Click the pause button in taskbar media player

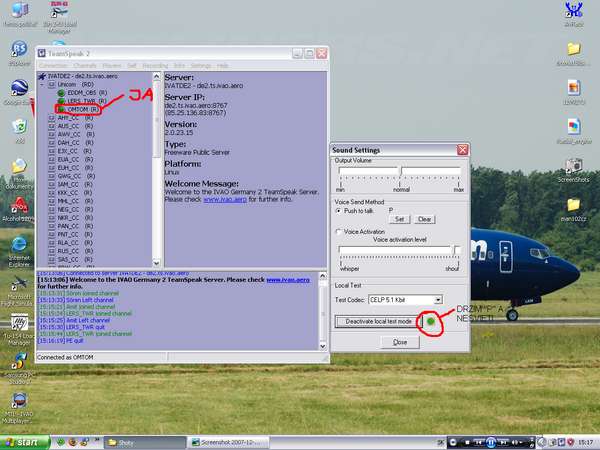tap(491, 443)
